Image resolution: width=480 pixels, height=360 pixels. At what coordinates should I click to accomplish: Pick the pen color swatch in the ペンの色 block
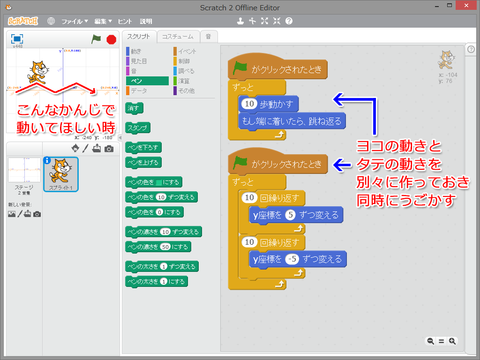pyautogui.click(x=159, y=182)
